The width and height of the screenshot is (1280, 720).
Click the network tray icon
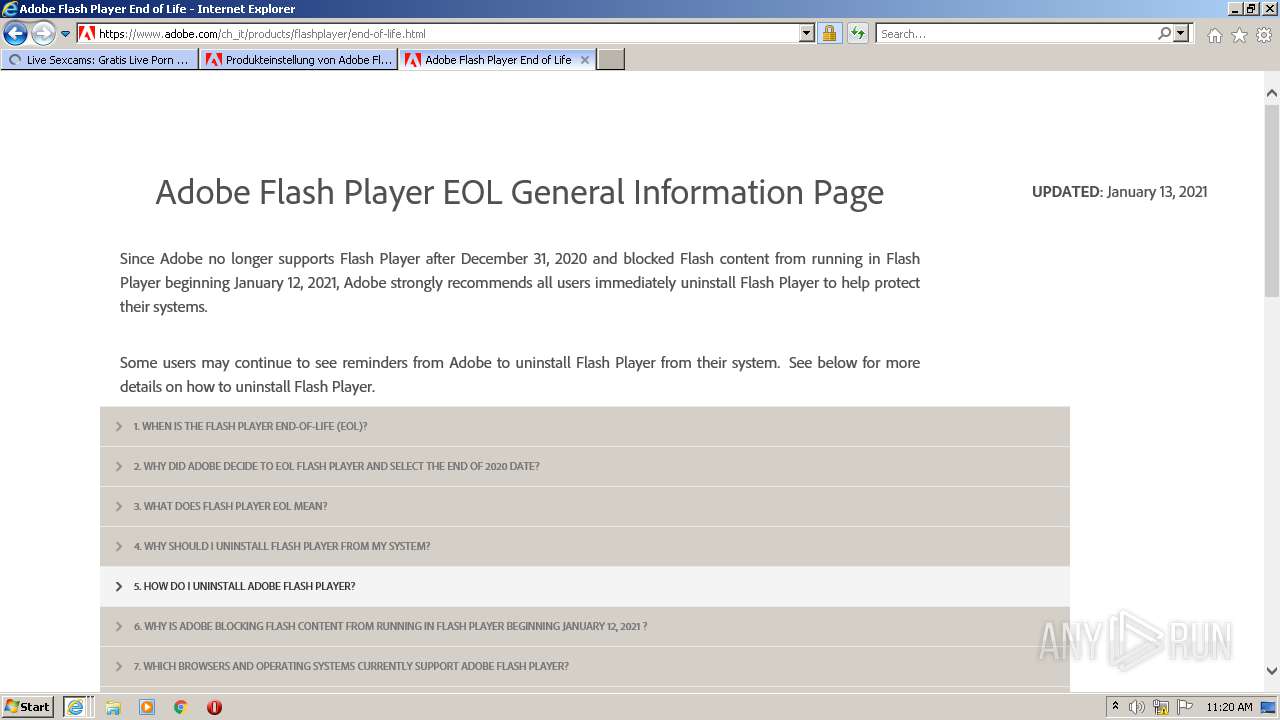click(1161, 707)
